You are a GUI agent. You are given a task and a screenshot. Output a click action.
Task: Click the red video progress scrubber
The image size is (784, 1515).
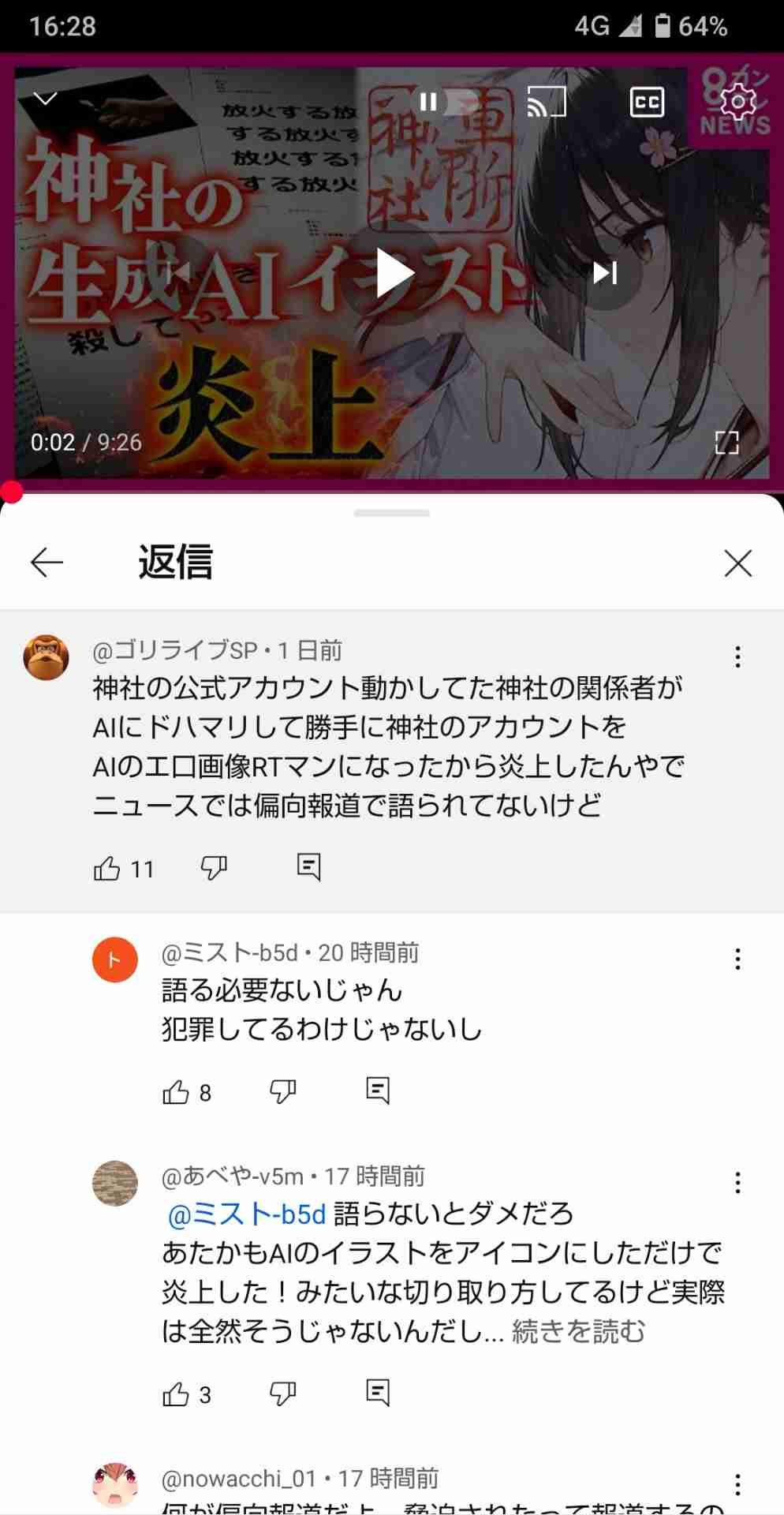tap(11, 492)
